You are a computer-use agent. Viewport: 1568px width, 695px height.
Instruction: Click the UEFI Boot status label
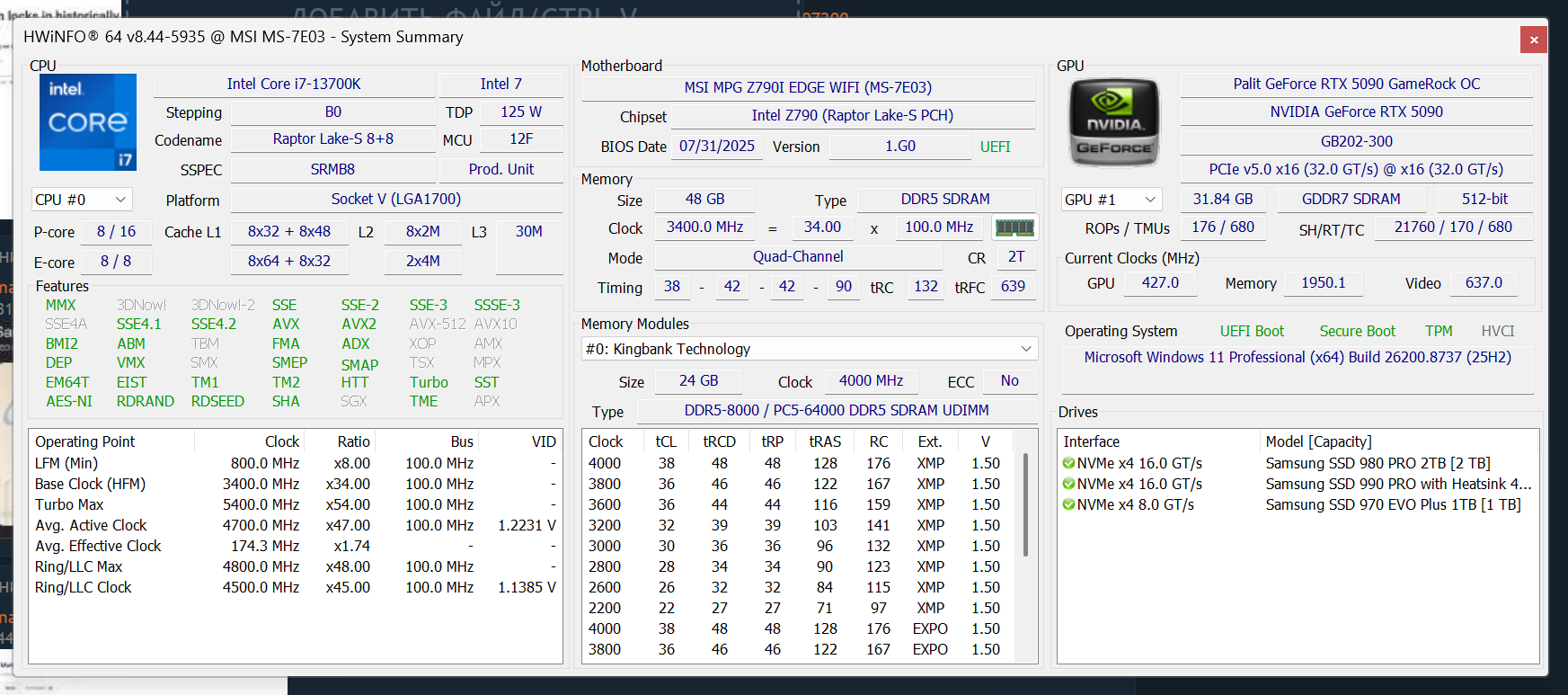(1252, 332)
